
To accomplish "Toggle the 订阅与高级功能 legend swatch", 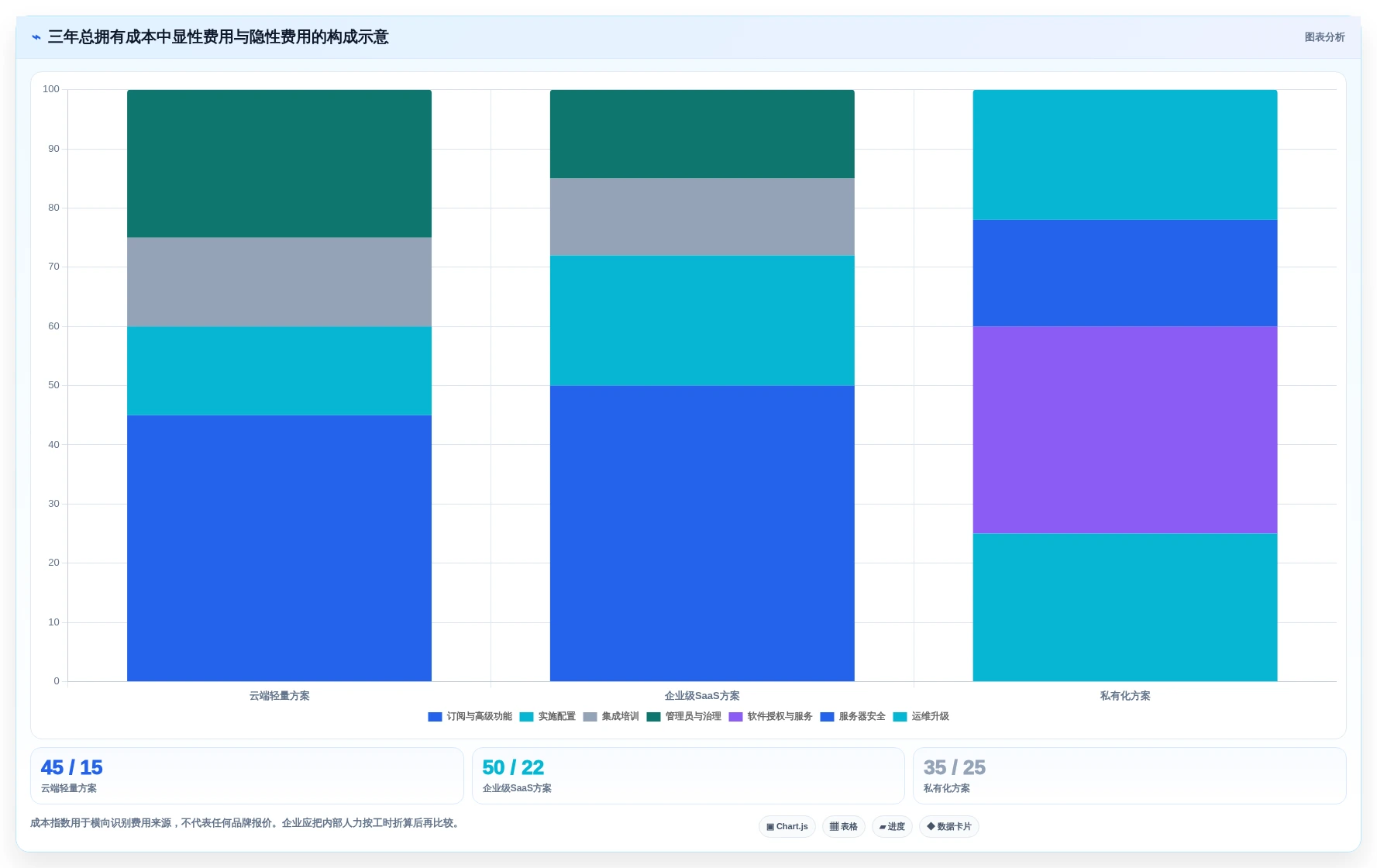I will point(435,717).
